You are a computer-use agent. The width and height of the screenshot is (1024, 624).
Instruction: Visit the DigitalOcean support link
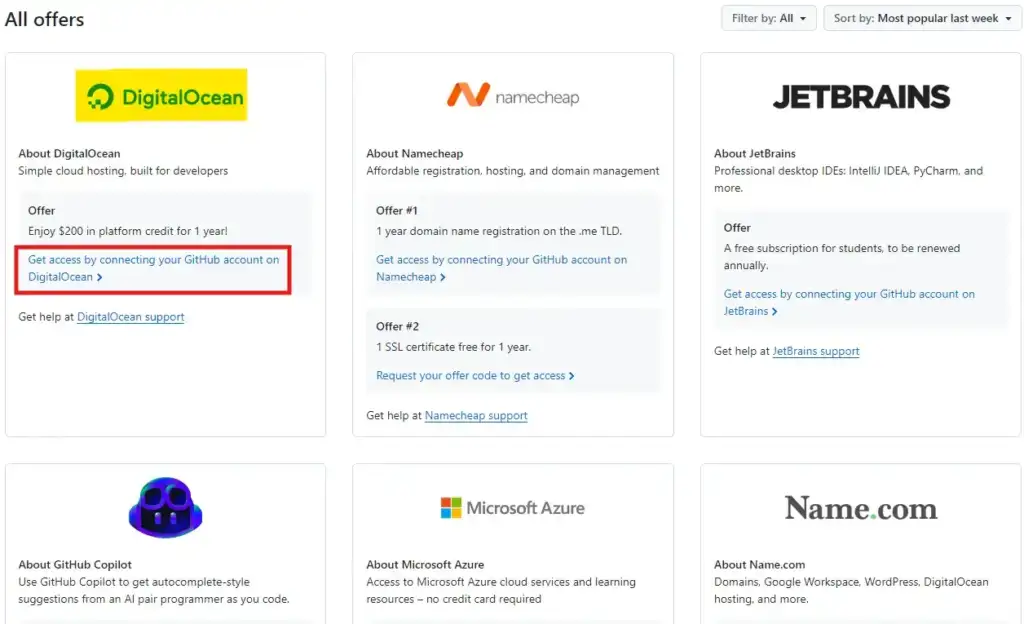pos(131,317)
